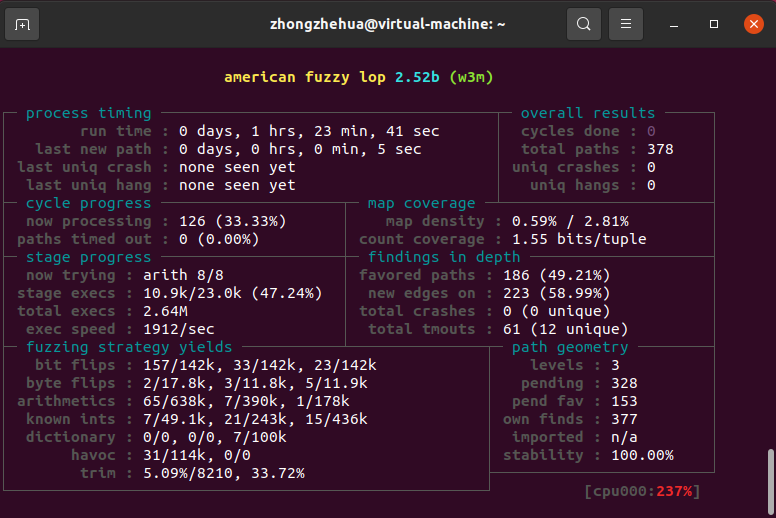Click the 'map coverage' section header
The image size is (776, 518).
(421, 203)
